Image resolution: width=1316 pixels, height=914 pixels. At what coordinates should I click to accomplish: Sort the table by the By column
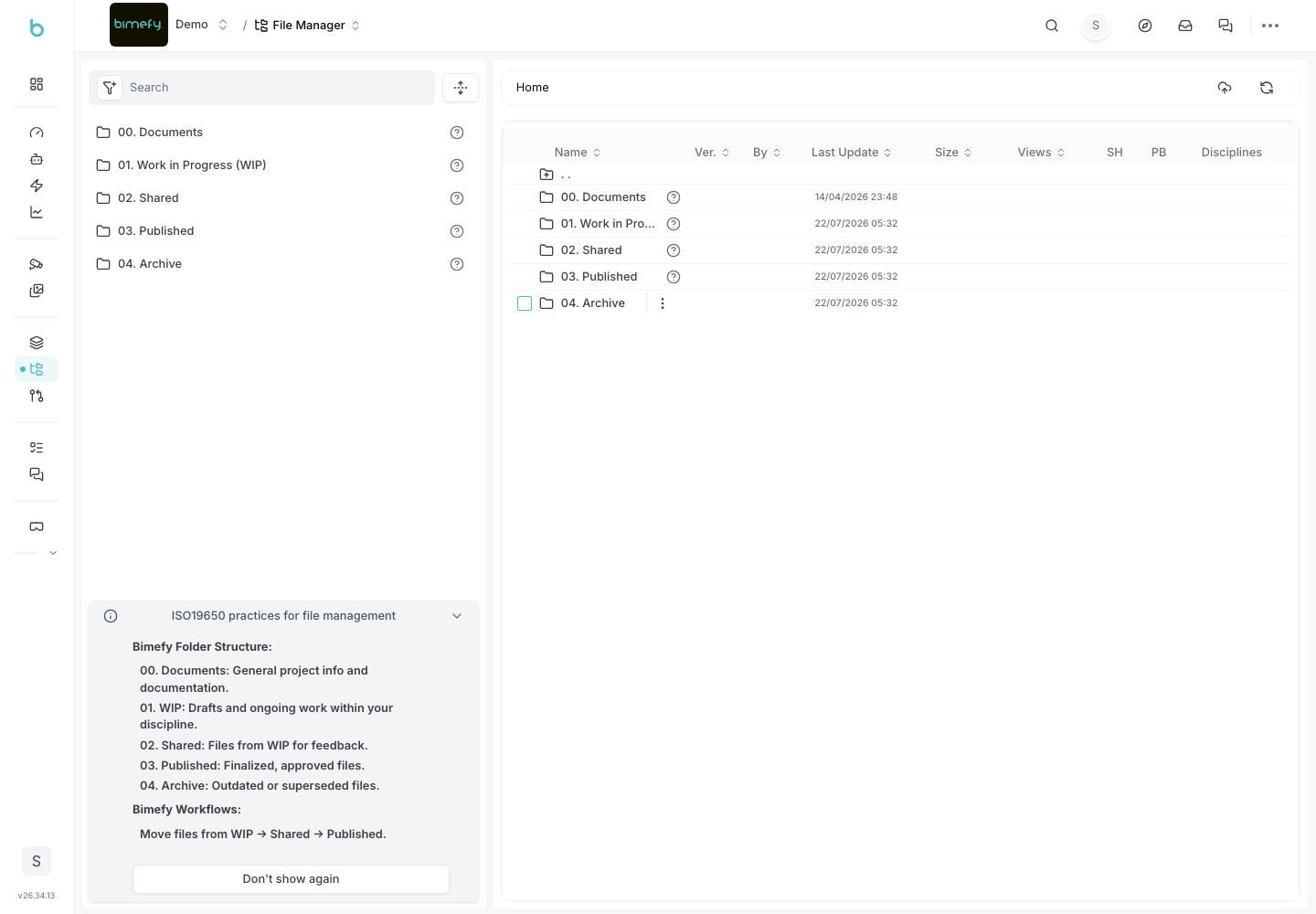[x=767, y=153]
